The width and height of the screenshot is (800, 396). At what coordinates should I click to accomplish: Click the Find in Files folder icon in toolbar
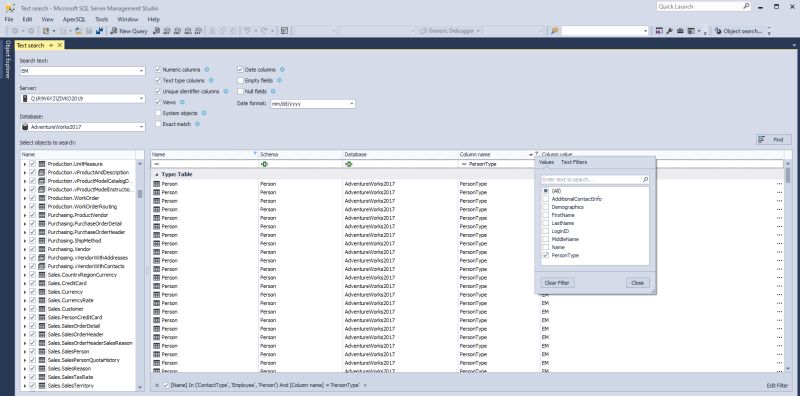(x=555, y=31)
